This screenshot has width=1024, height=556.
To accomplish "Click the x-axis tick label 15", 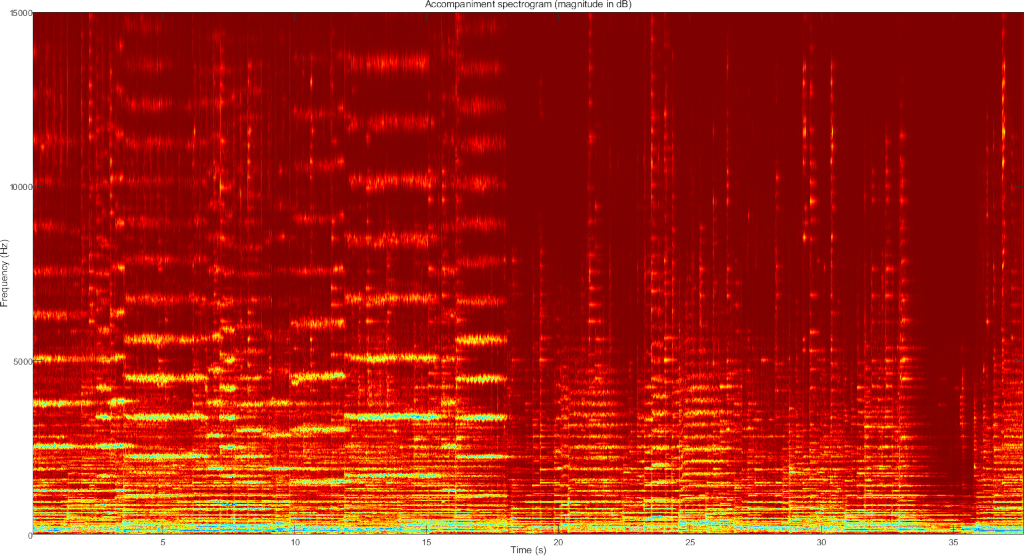I will point(426,543).
